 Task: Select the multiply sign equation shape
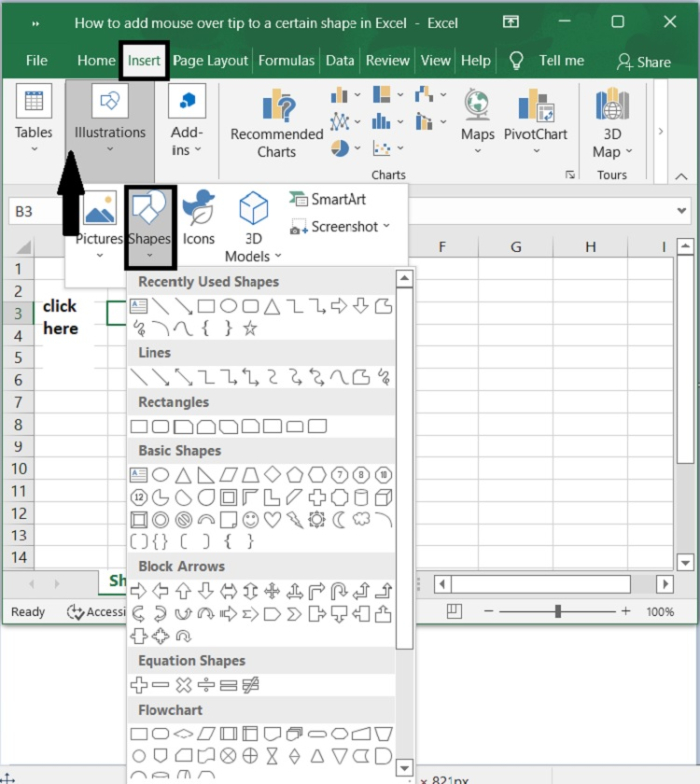coord(184,685)
